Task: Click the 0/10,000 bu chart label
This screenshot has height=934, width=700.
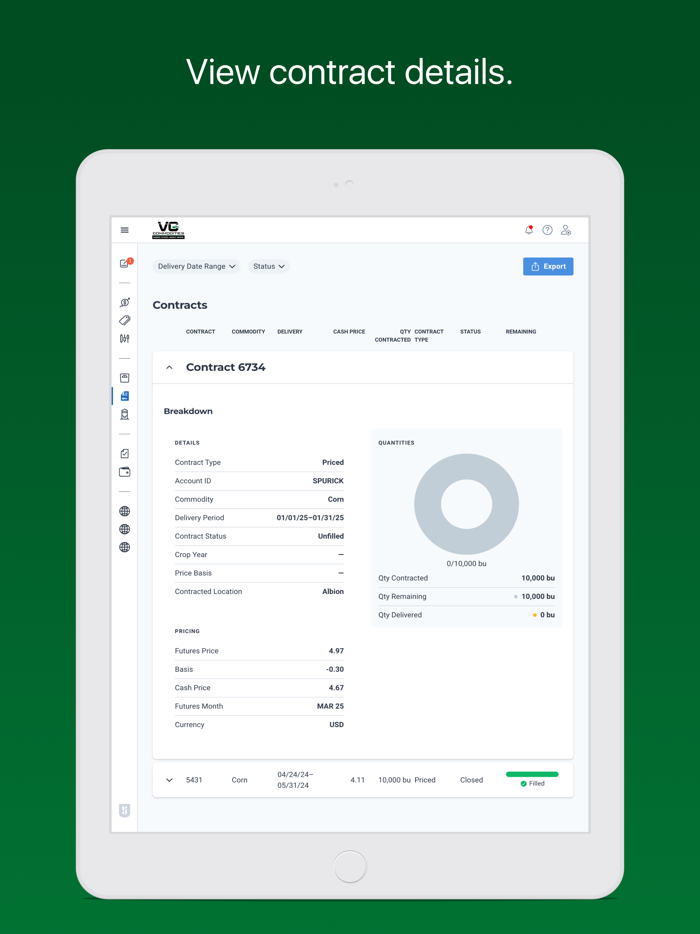Action: pyautogui.click(x=466, y=563)
